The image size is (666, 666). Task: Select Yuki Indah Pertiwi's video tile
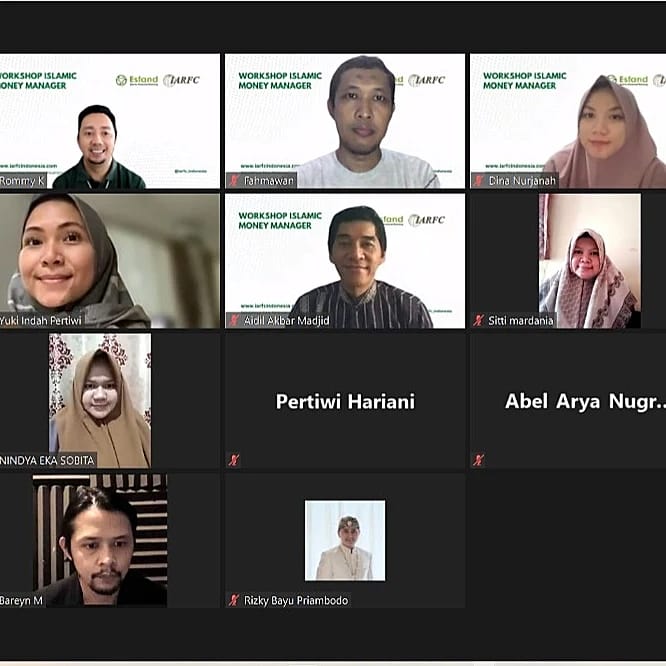(x=110, y=261)
